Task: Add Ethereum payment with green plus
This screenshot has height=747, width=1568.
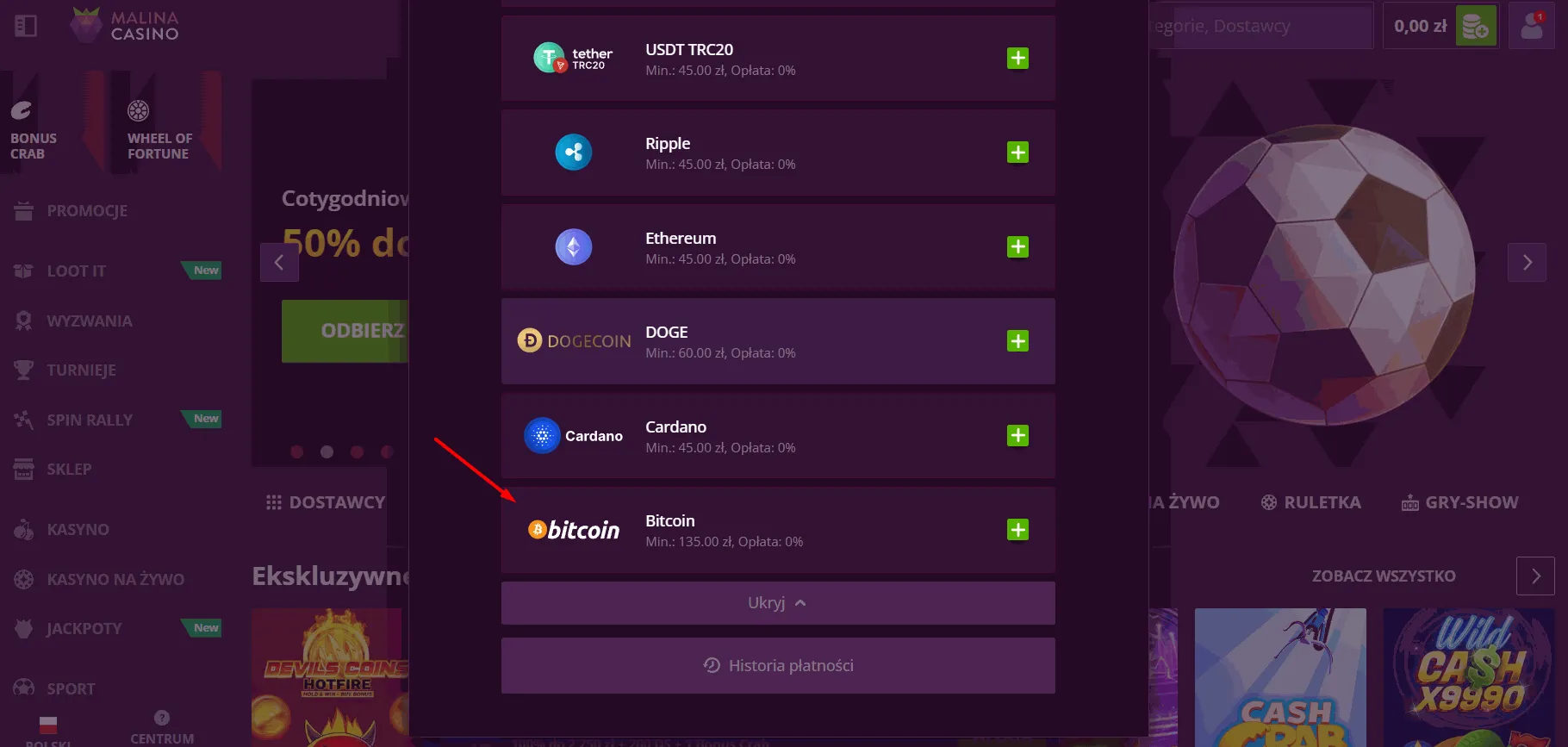Action: [x=1017, y=246]
